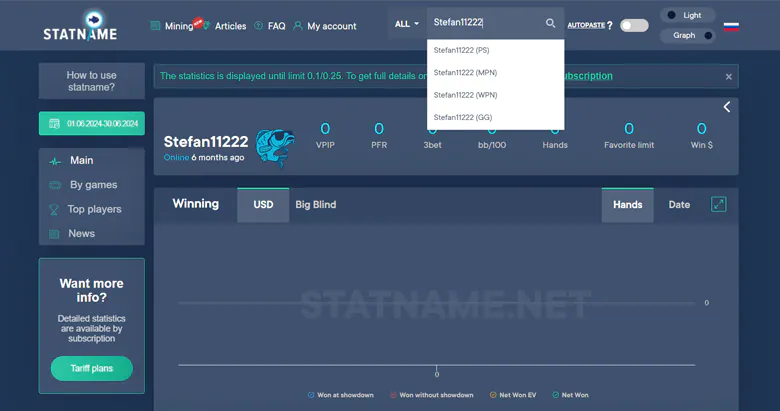Click the Win $ stat
The height and width of the screenshot is (411, 780).
(701, 136)
